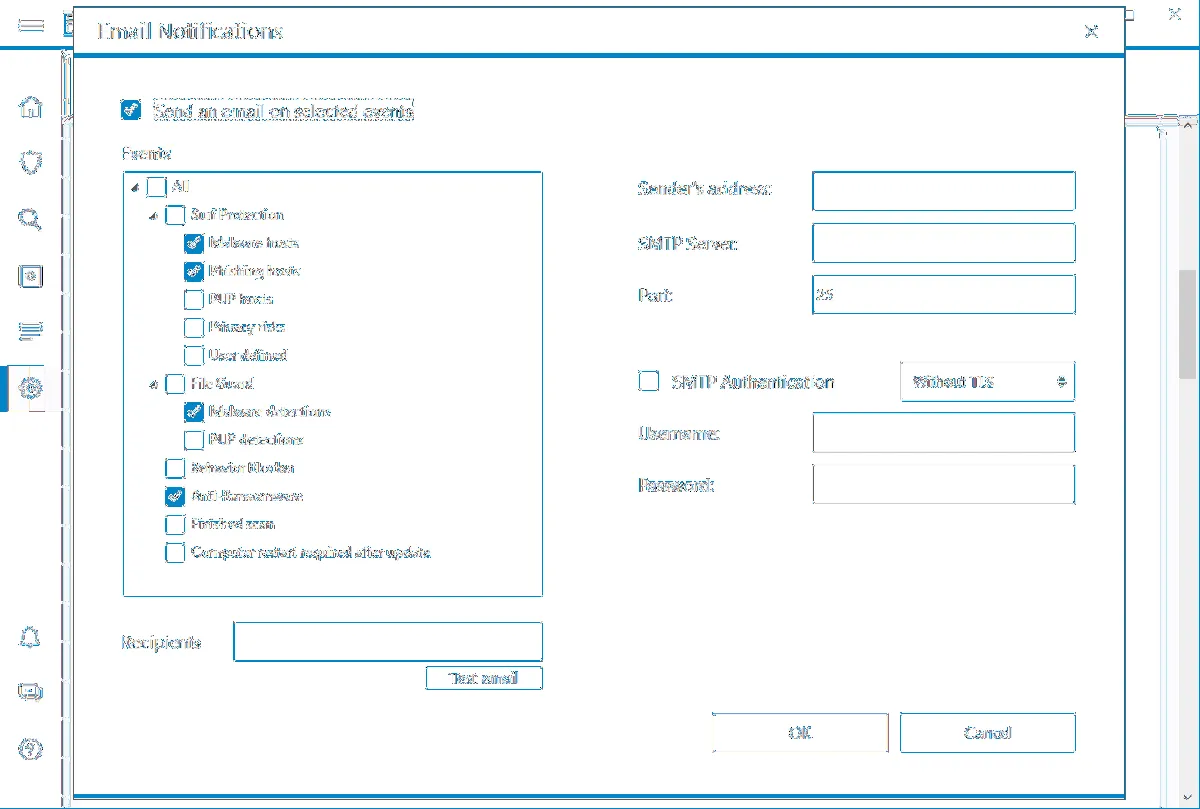Click the Sender's address input field
Screen dimensions: 1200x809
944,191
